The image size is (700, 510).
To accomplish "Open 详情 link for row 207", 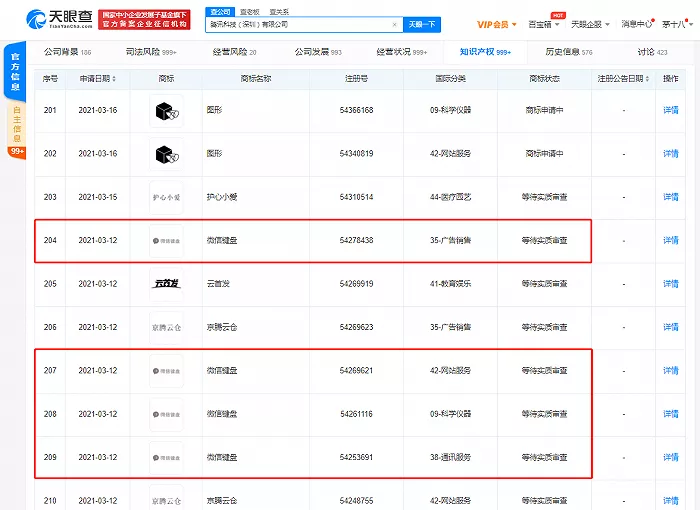I will (671, 370).
